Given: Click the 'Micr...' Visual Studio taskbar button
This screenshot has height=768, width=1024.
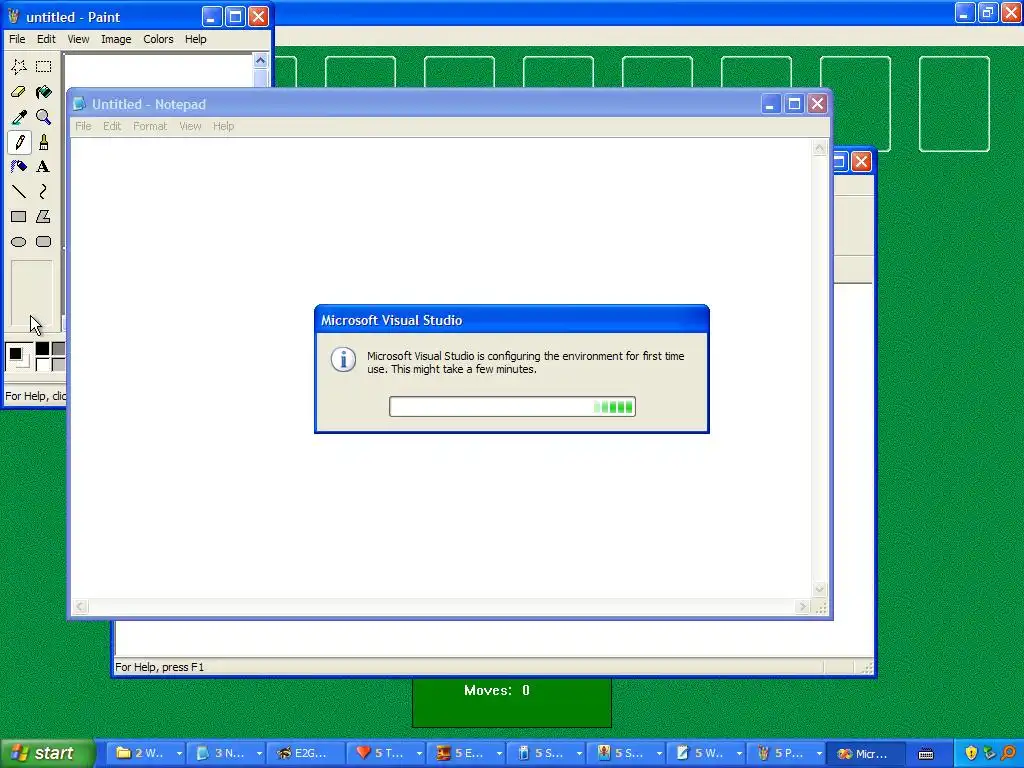Looking at the screenshot, I should 865,754.
